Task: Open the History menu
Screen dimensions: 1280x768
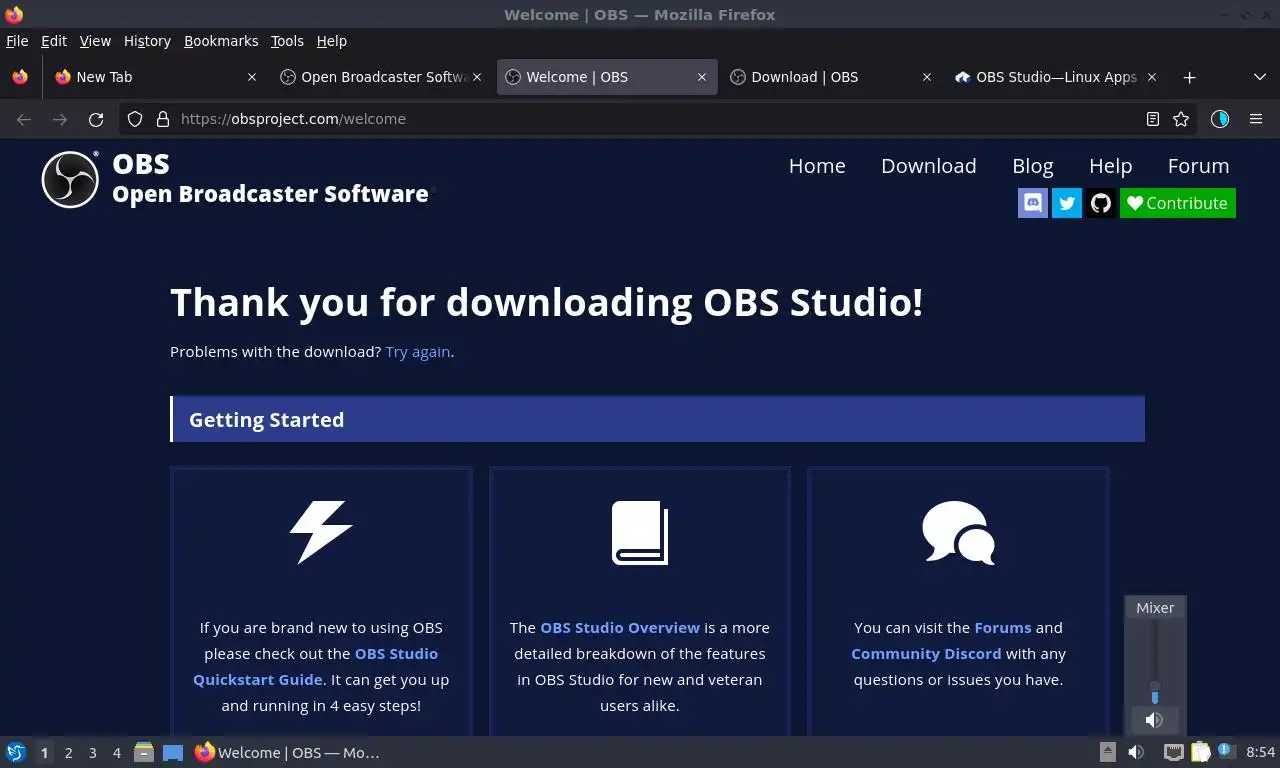Action: pyautogui.click(x=147, y=41)
